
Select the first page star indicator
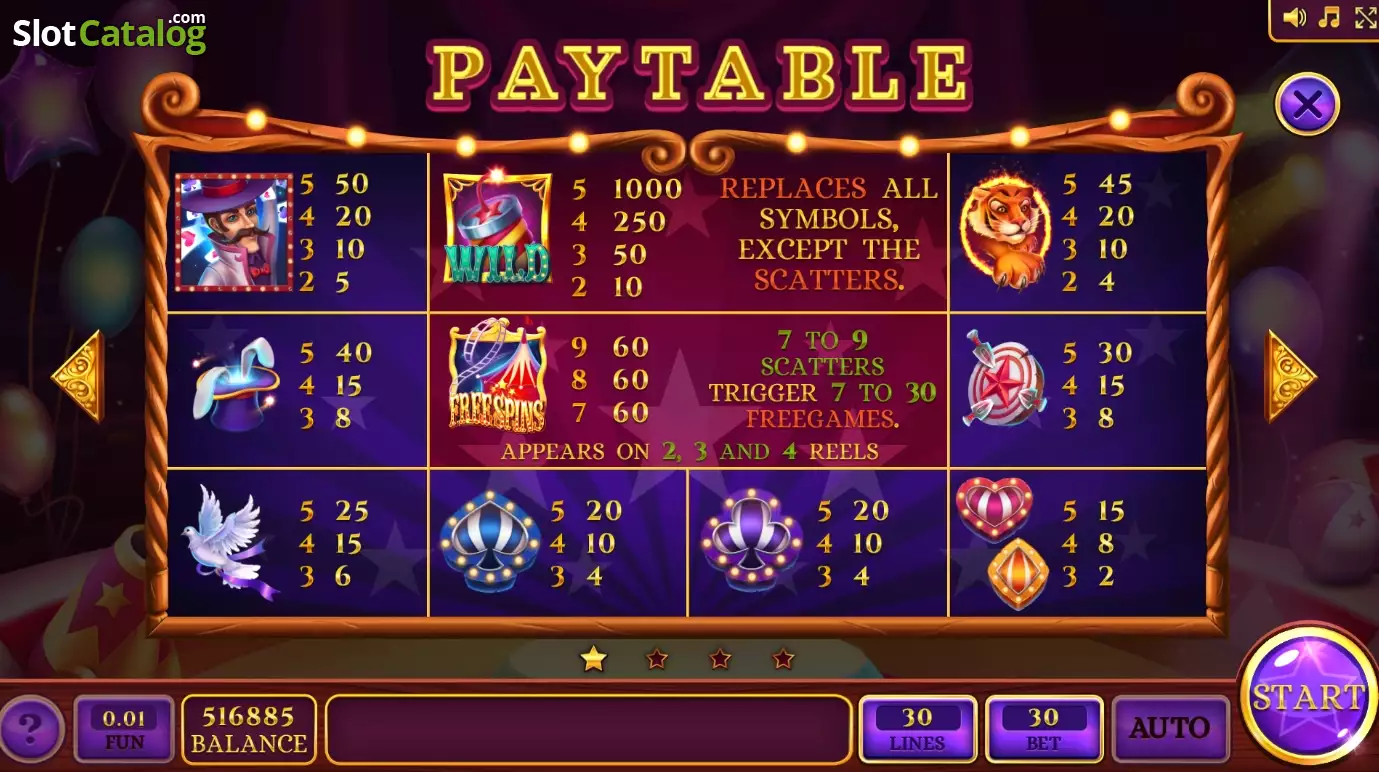tap(594, 658)
